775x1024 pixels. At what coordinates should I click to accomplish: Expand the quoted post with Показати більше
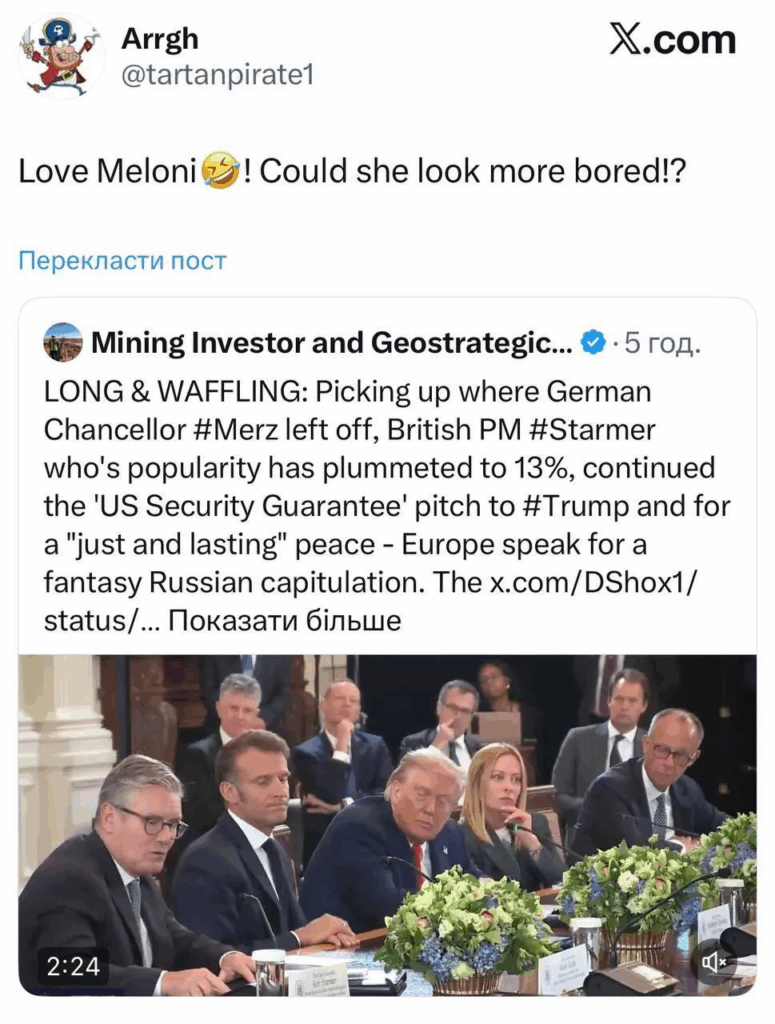(284, 620)
